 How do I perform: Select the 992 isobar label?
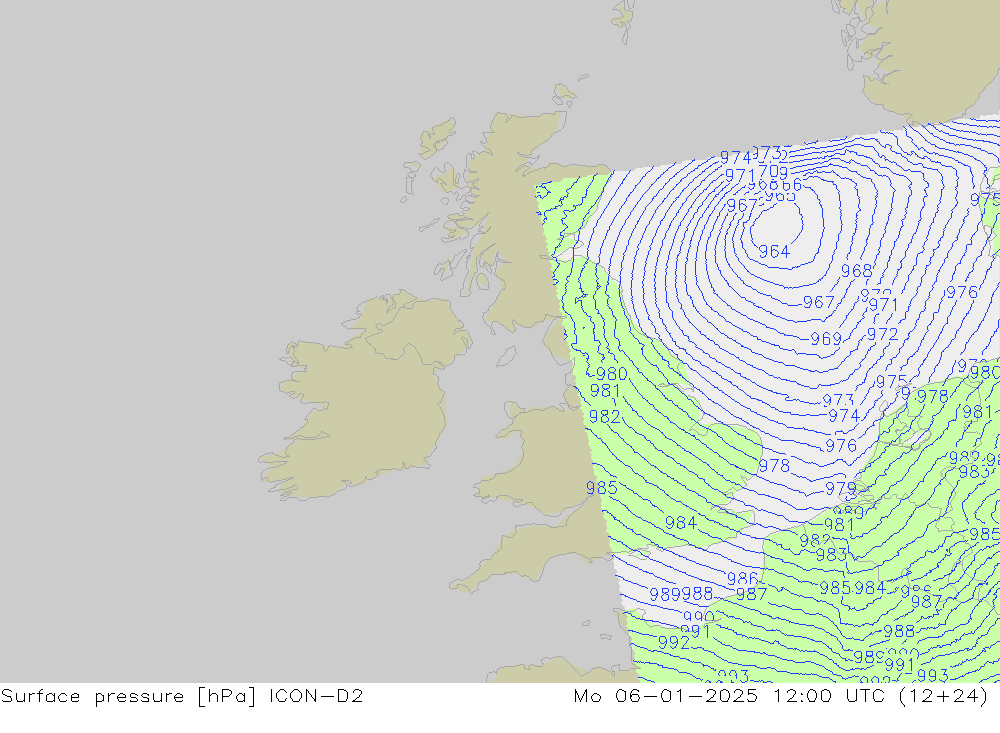673,642
